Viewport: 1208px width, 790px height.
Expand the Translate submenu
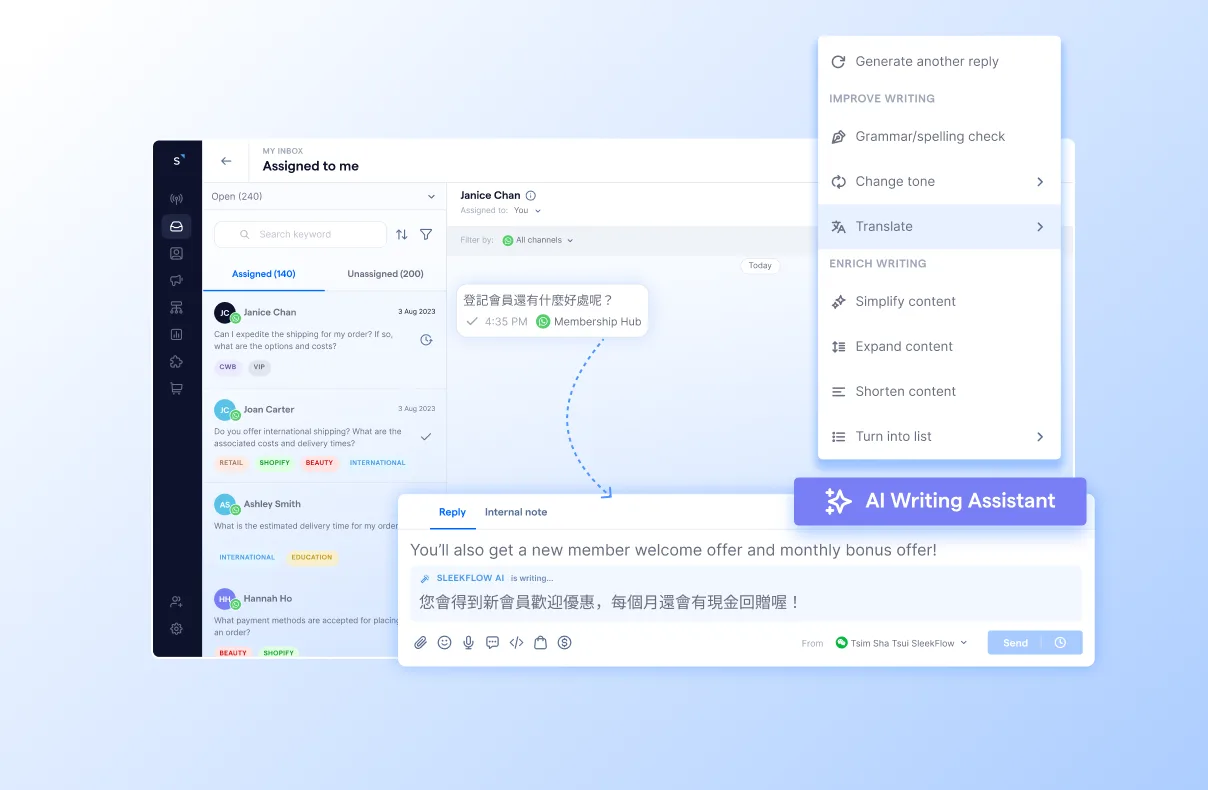click(938, 226)
